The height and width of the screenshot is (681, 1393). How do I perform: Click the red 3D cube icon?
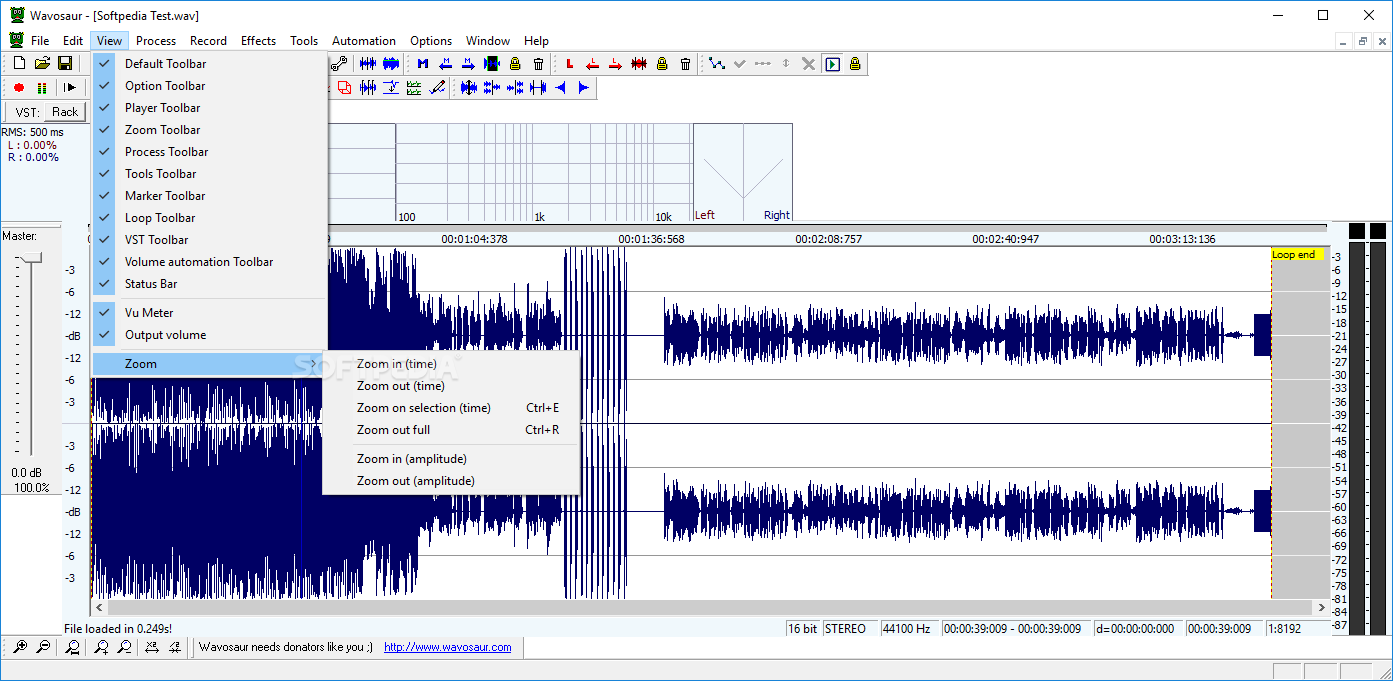click(x=345, y=88)
